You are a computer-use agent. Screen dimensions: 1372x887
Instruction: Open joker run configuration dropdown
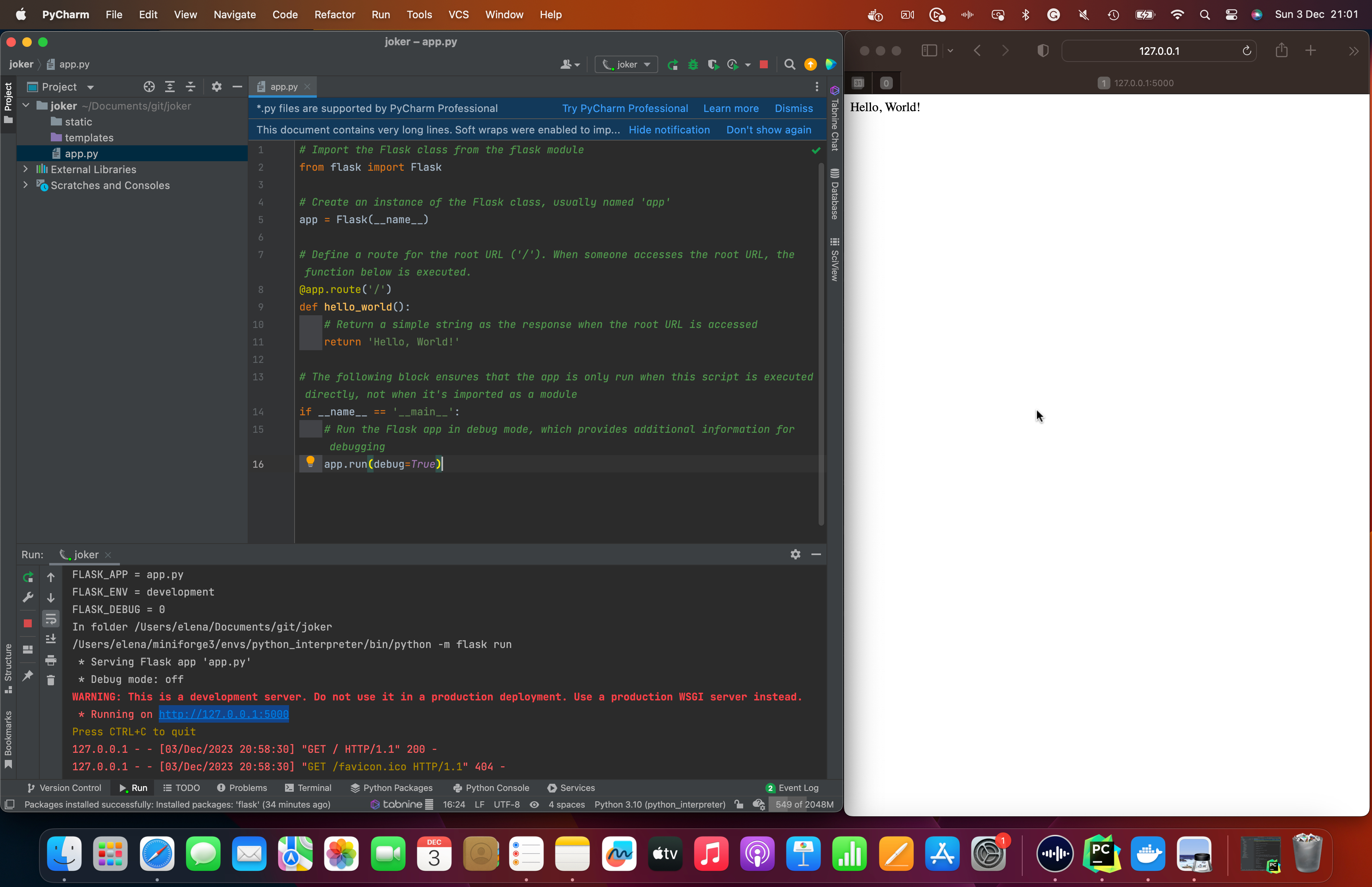626,64
